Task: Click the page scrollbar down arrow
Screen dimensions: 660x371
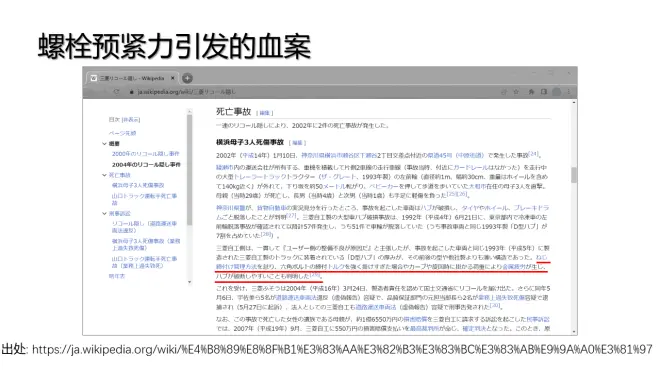Action: (x=574, y=332)
